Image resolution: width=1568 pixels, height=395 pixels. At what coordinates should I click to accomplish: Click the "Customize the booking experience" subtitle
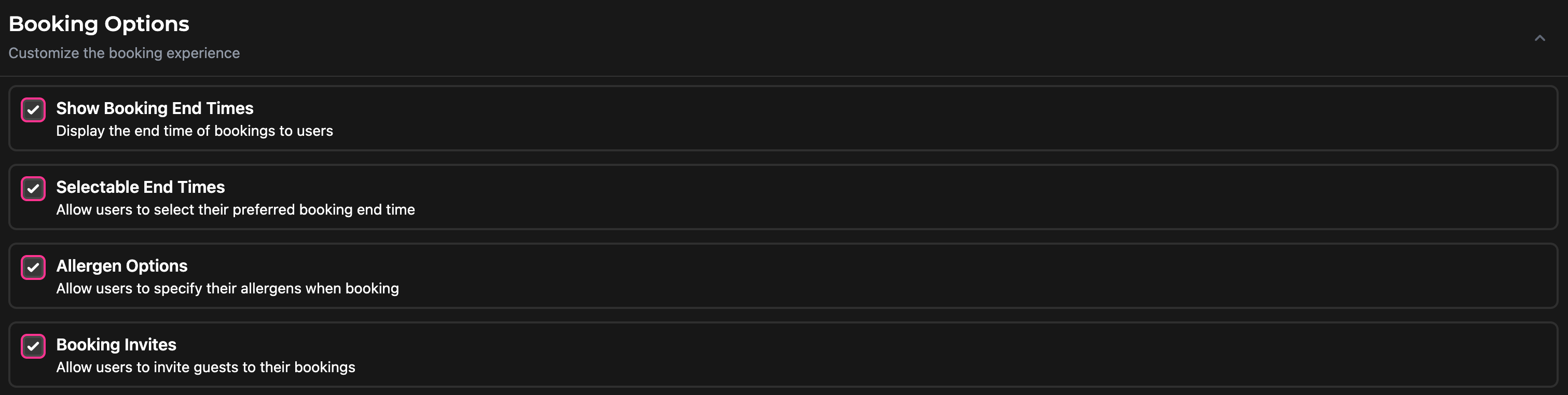(x=124, y=53)
